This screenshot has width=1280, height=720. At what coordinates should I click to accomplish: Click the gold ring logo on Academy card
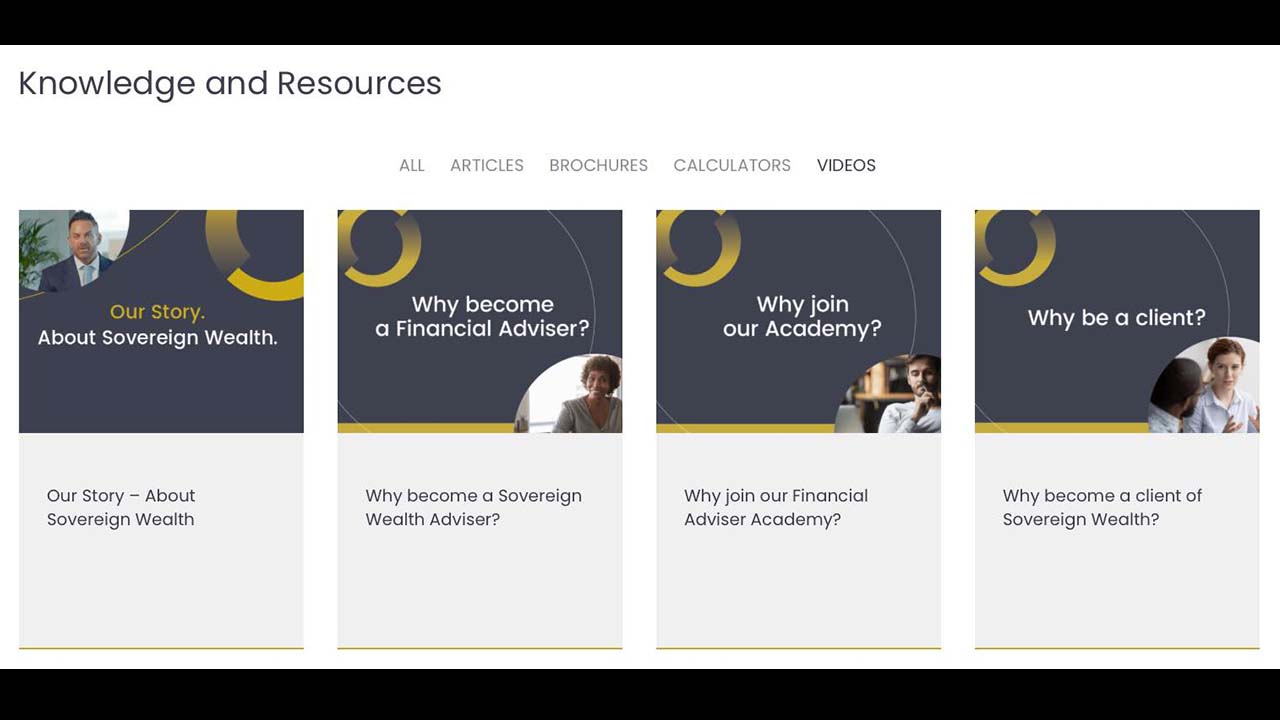click(697, 246)
